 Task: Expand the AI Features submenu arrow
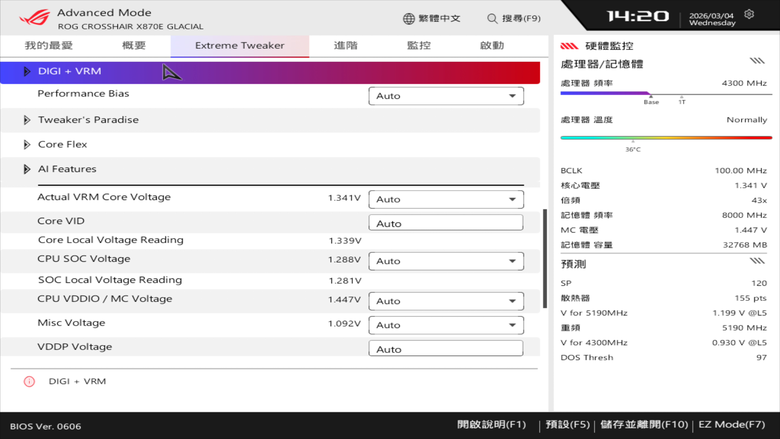pyautogui.click(x=27, y=169)
